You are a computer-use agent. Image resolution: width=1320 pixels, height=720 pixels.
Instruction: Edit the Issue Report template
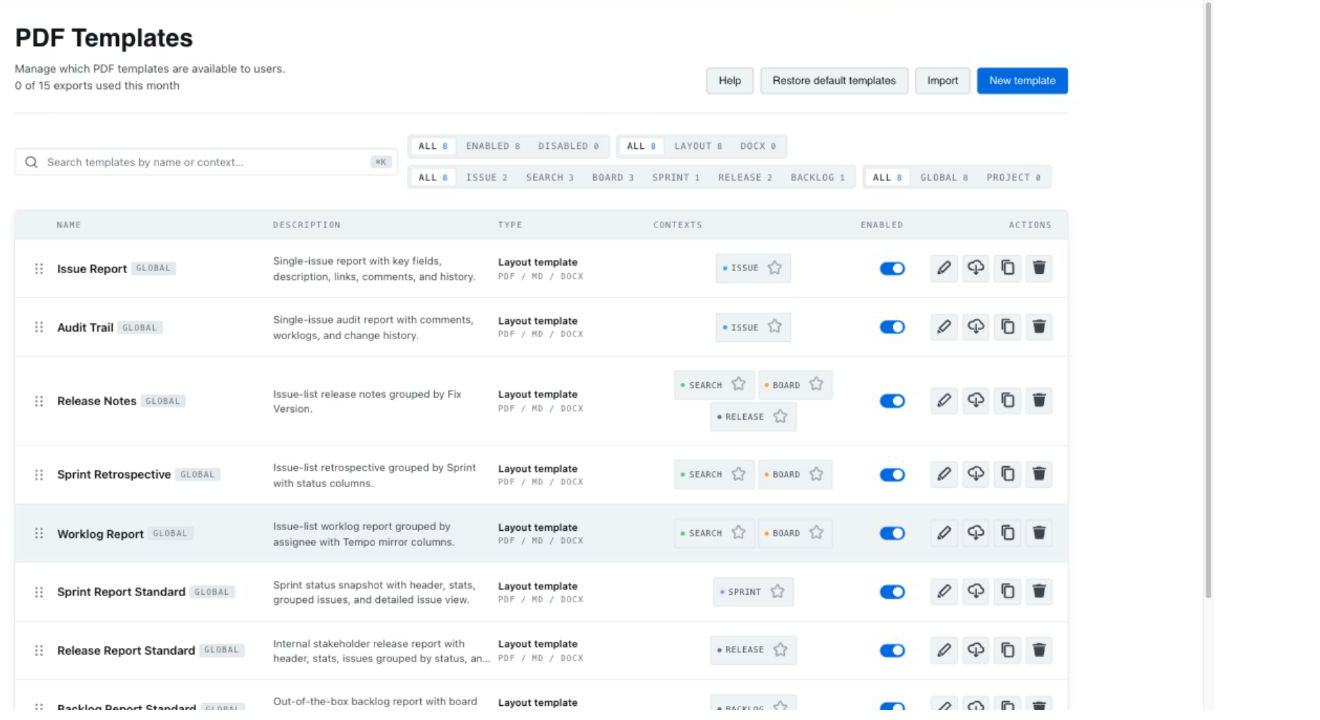pyautogui.click(x=944, y=268)
